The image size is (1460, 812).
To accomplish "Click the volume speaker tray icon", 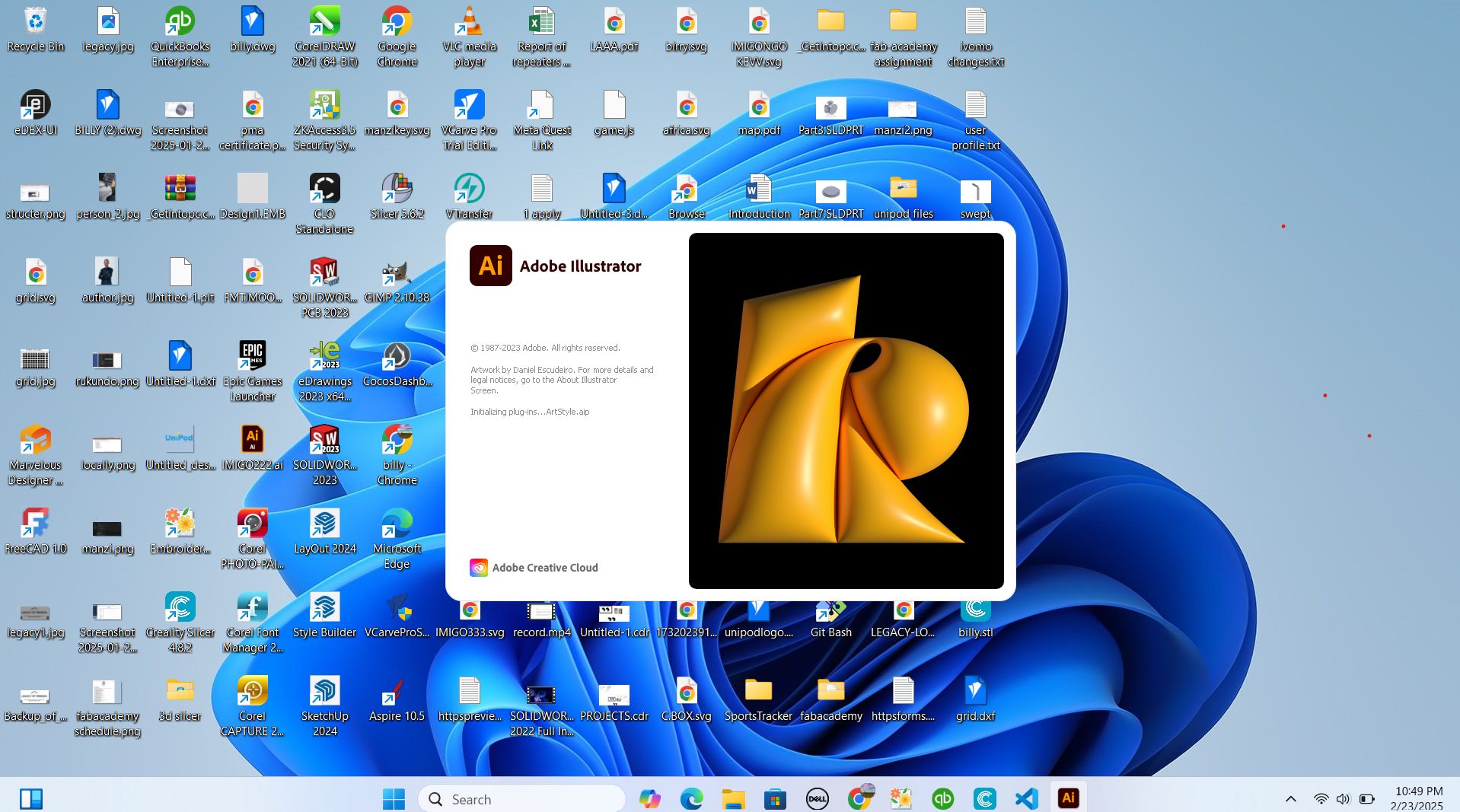I will (x=1343, y=799).
